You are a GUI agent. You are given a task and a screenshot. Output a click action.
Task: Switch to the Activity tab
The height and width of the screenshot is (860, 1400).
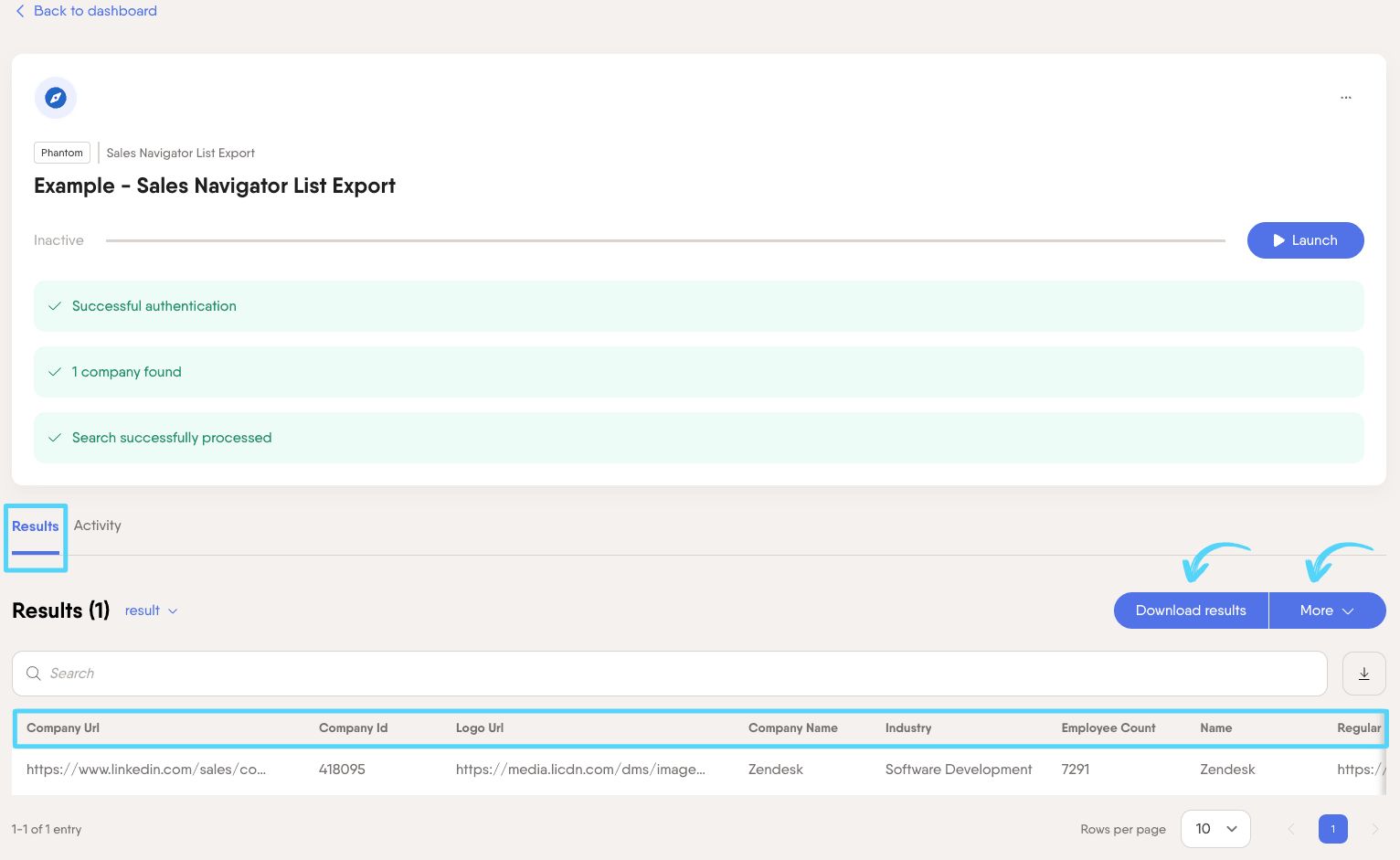pyautogui.click(x=98, y=526)
